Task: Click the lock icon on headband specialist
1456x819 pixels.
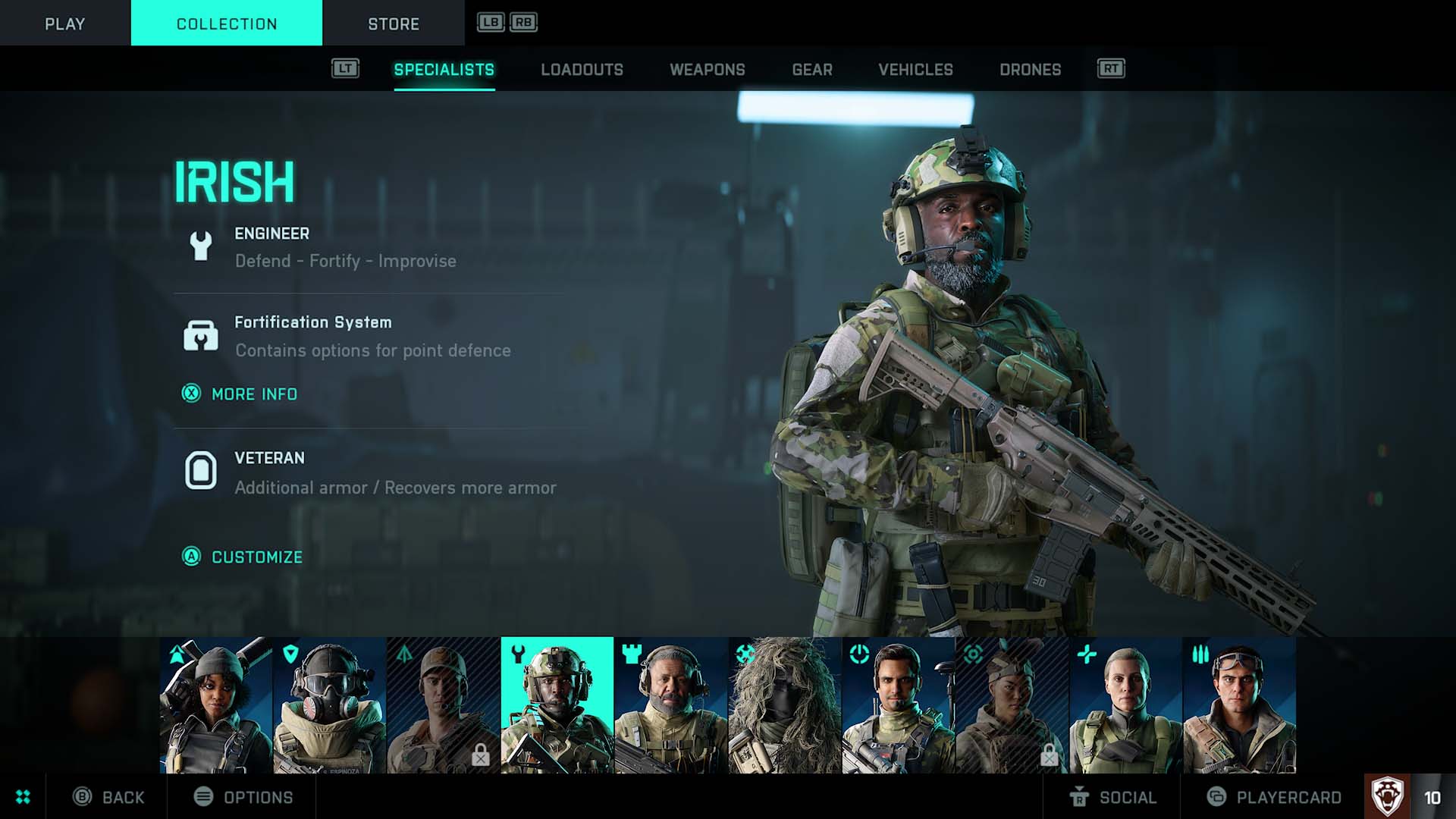Action: (1049, 755)
